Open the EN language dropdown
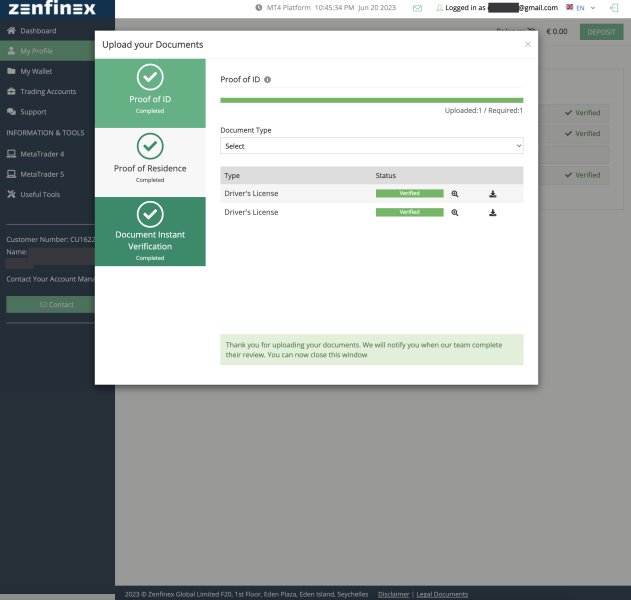 point(586,8)
